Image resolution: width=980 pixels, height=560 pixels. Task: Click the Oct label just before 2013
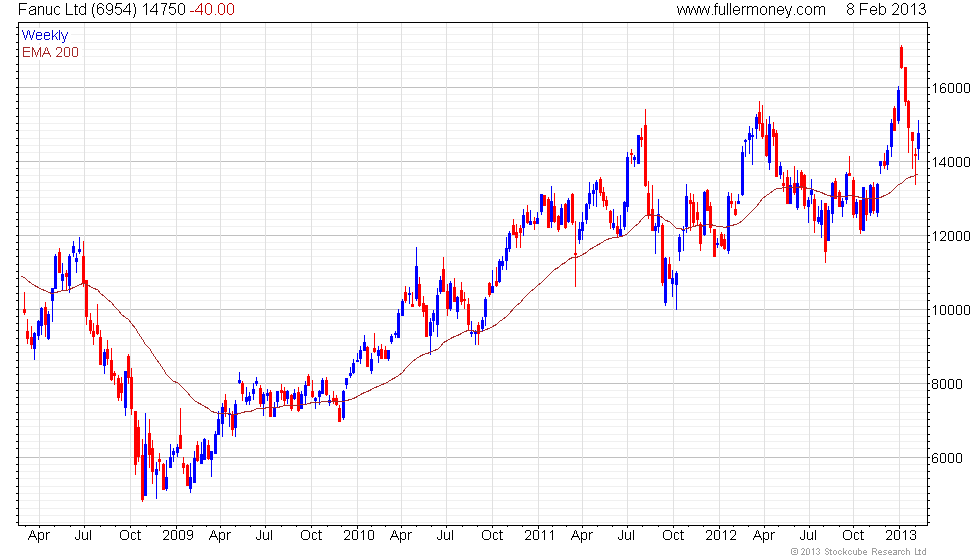coord(853,535)
